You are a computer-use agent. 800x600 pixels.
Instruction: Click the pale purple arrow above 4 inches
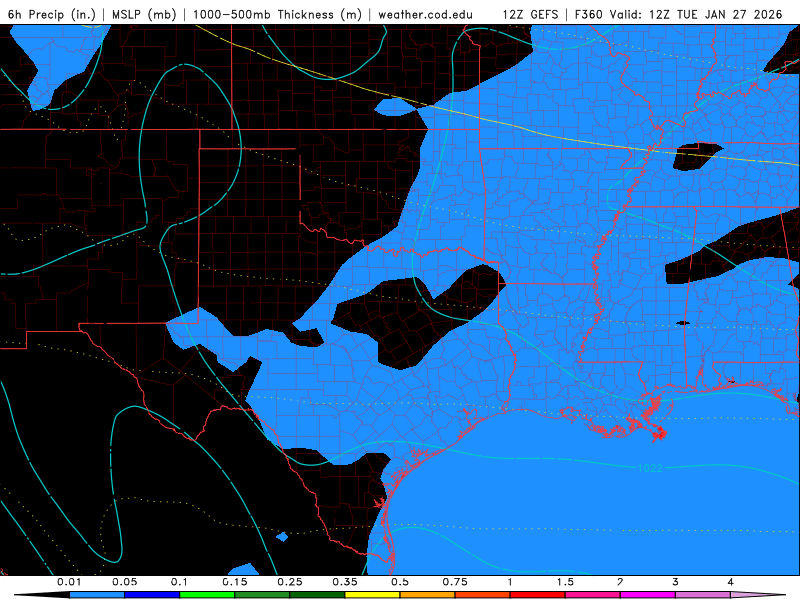(758, 595)
